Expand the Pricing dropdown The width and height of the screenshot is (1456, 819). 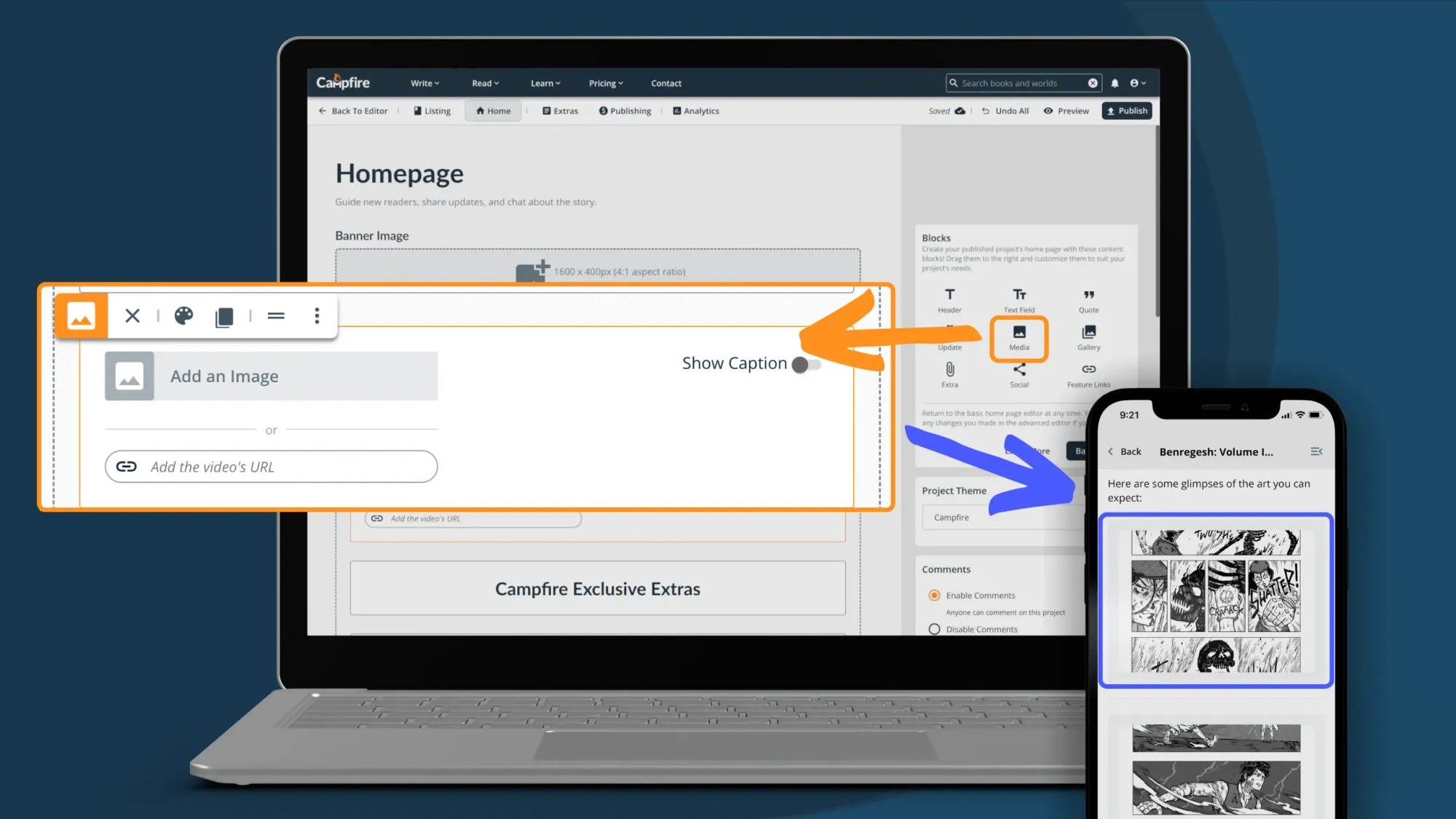[x=605, y=83]
